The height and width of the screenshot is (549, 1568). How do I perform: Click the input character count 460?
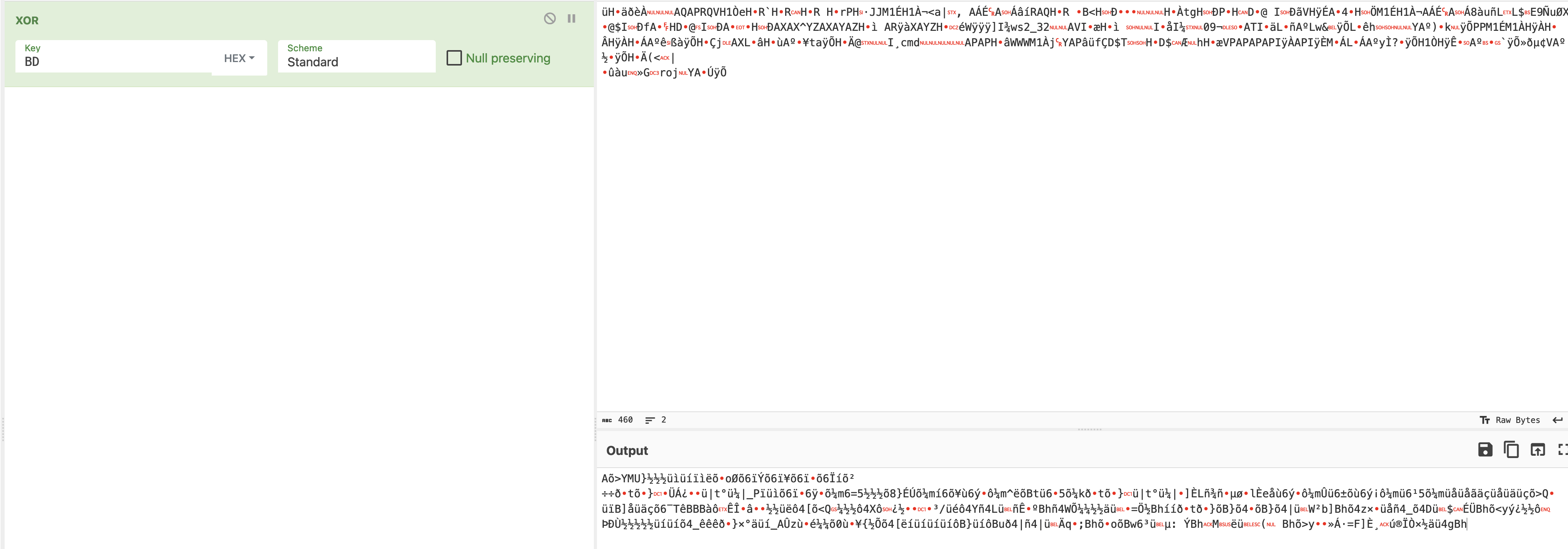[x=618, y=420]
